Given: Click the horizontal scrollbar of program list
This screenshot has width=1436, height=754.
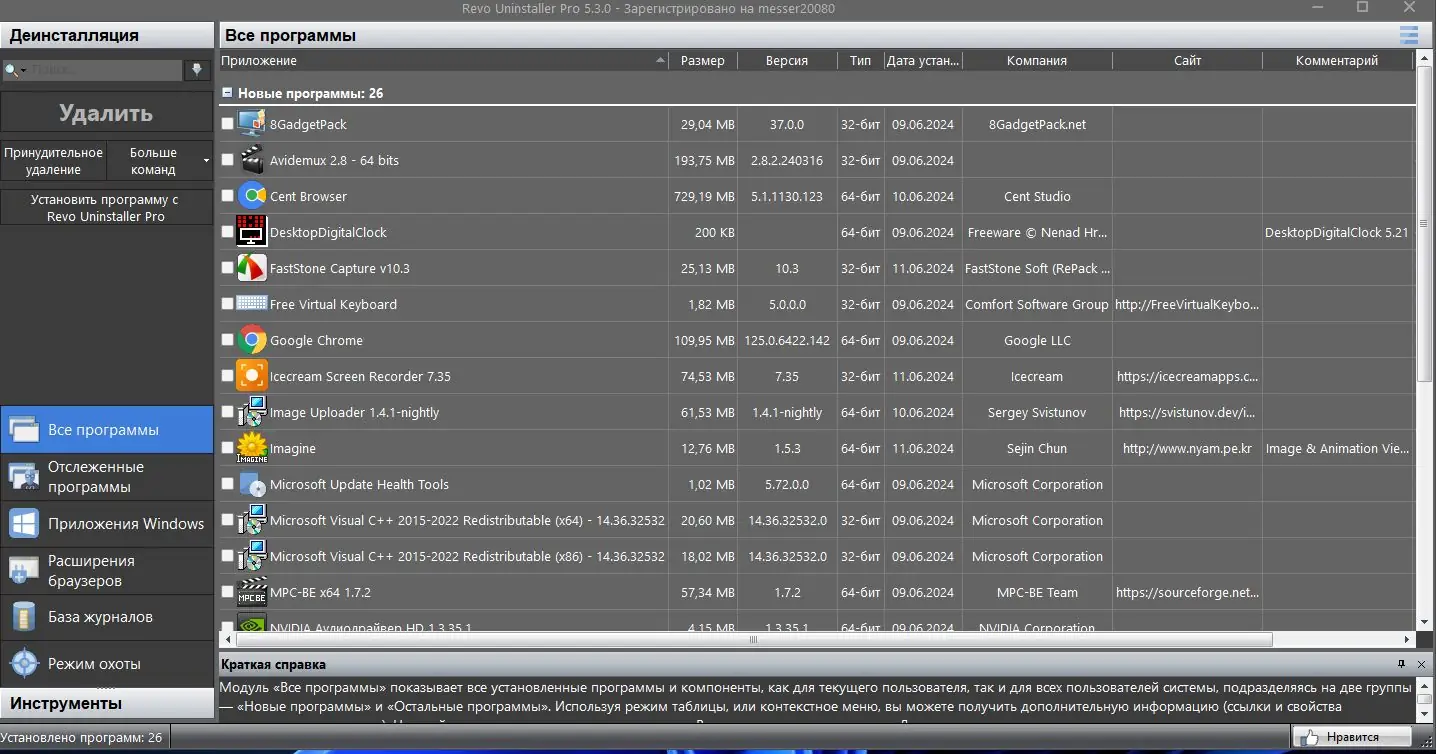Looking at the screenshot, I should pyautogui.click(x=753, y=639).
